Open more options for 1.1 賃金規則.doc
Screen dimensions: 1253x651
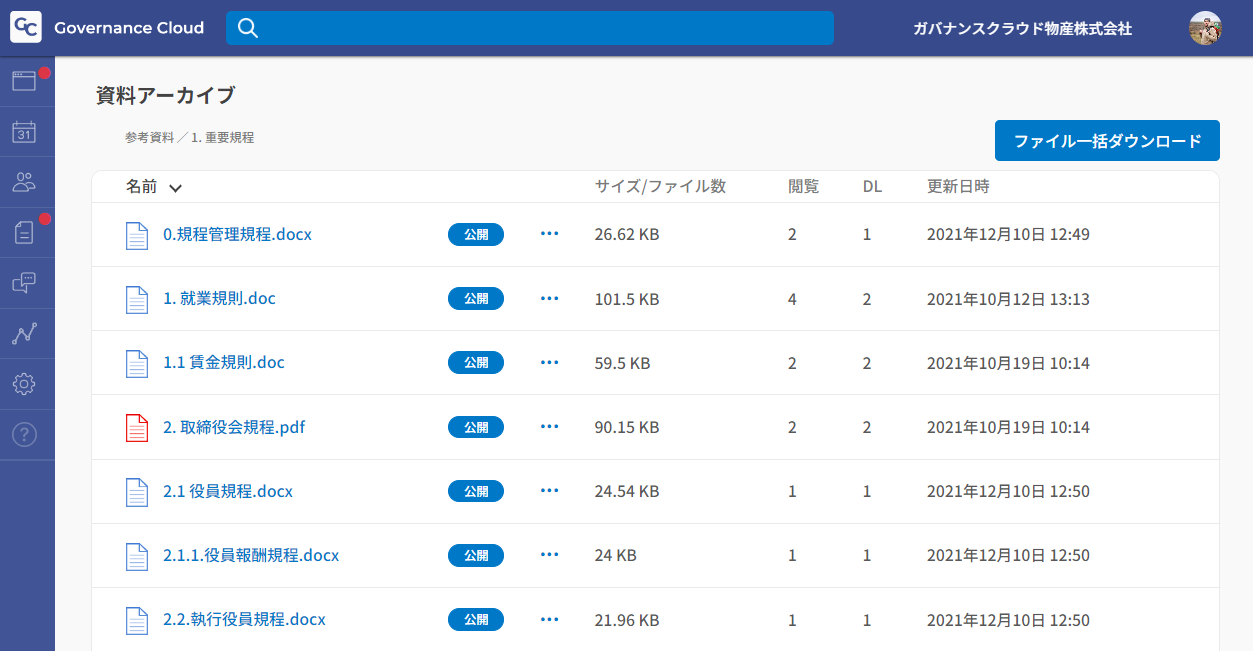click(549, 362)
